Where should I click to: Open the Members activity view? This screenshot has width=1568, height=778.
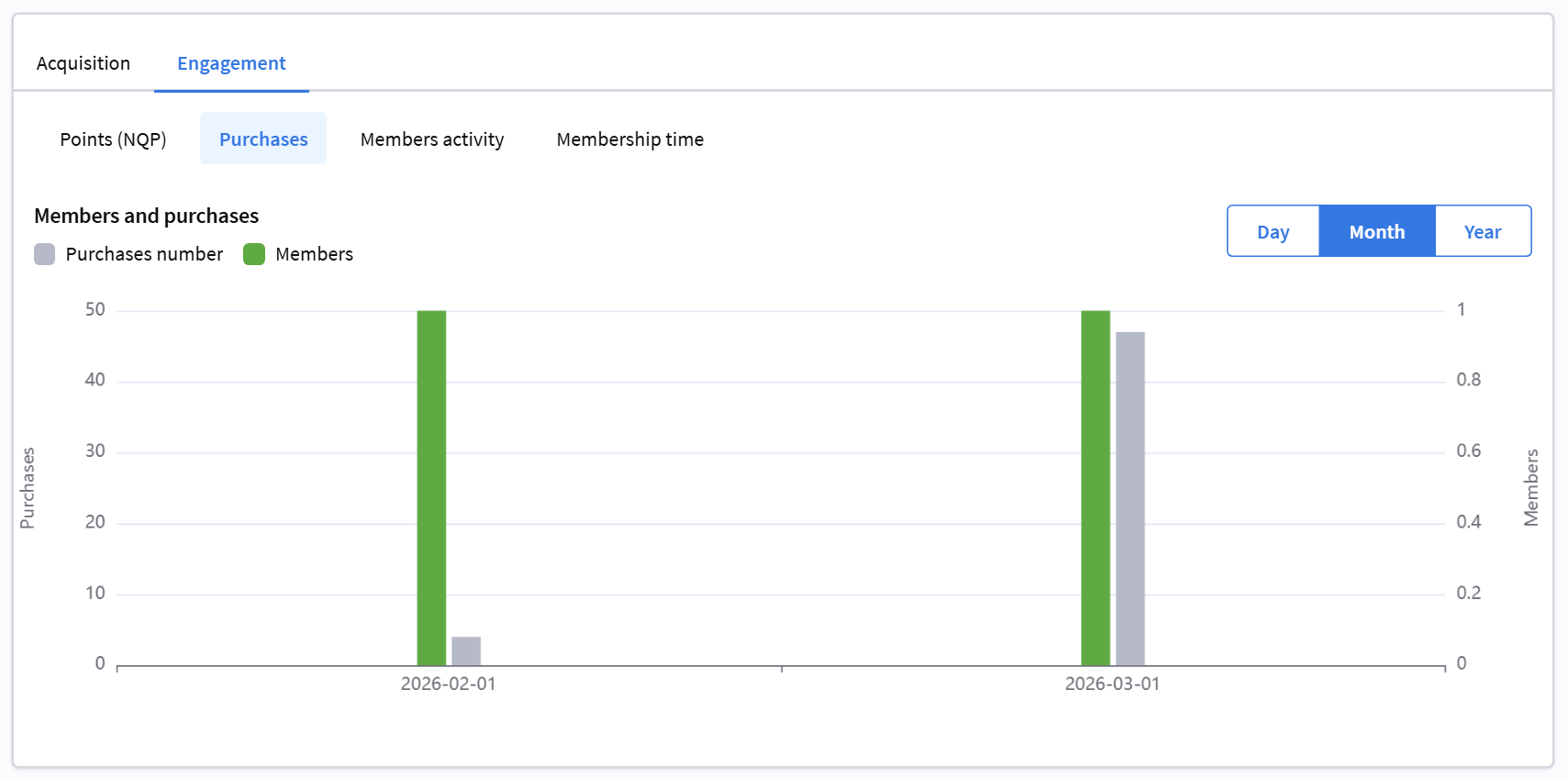coord(432,139)
